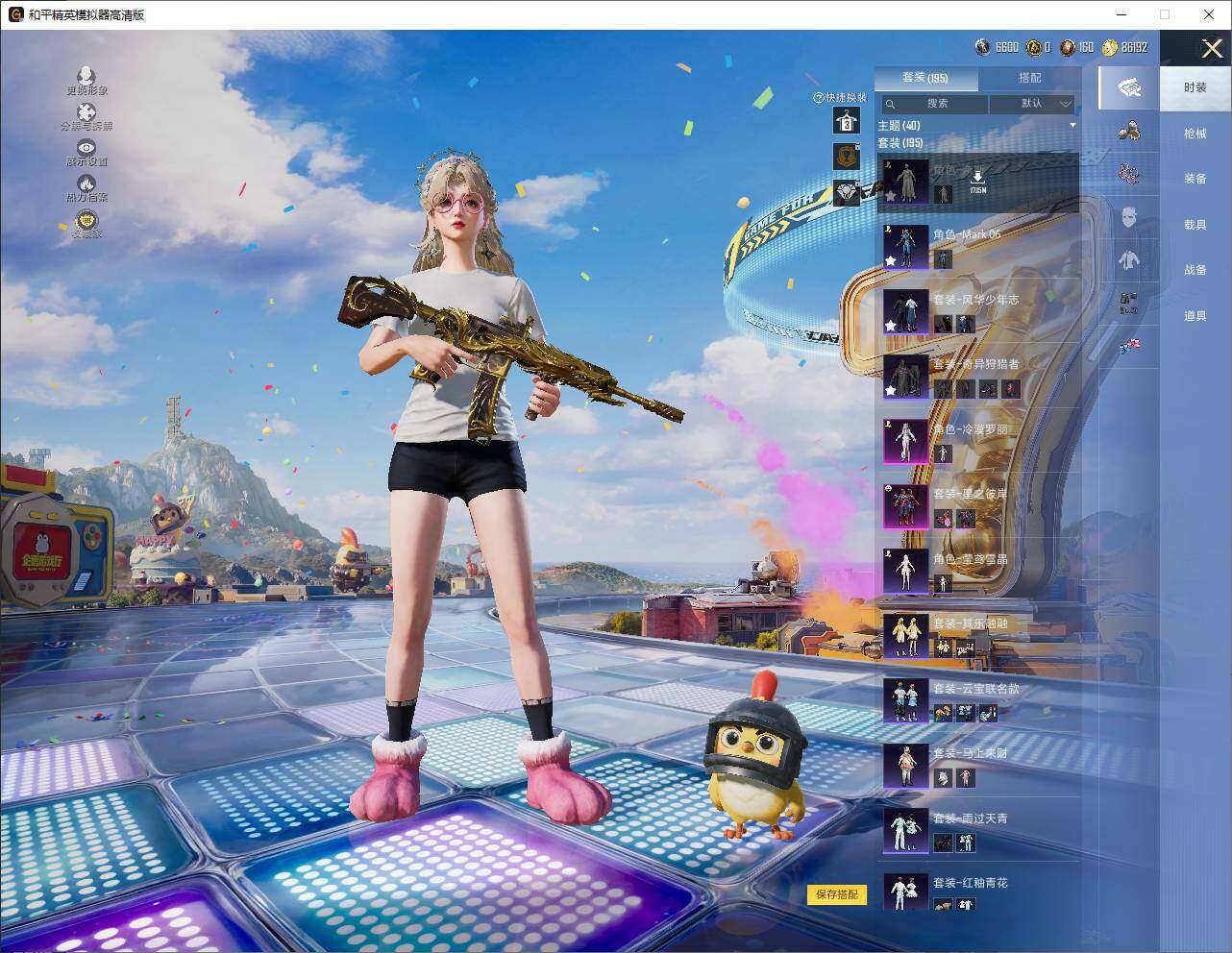Select the 角色-莹鸢雪晶 outfit thumbnail
Screen dimensions: 1232x953
(x=906, y=571)
